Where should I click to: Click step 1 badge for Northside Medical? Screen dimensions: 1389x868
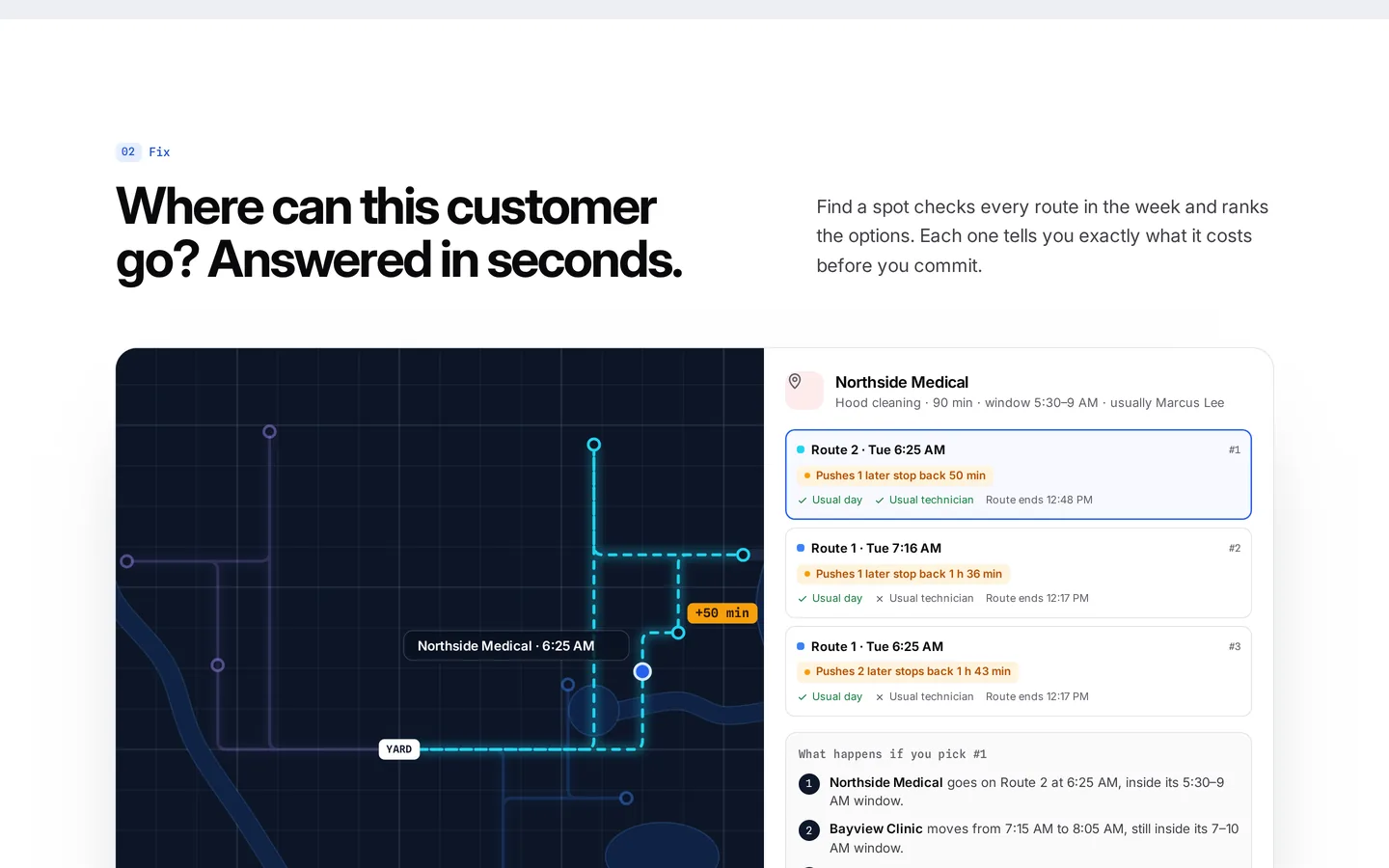point(809,784)
